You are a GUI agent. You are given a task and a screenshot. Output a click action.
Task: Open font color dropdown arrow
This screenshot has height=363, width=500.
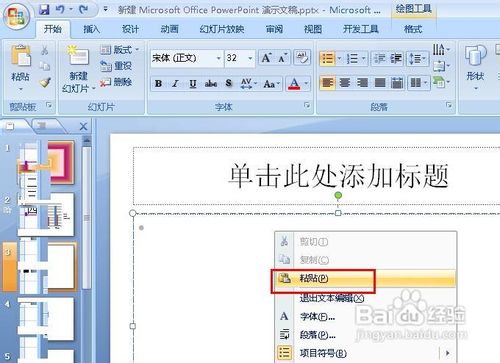306,83
